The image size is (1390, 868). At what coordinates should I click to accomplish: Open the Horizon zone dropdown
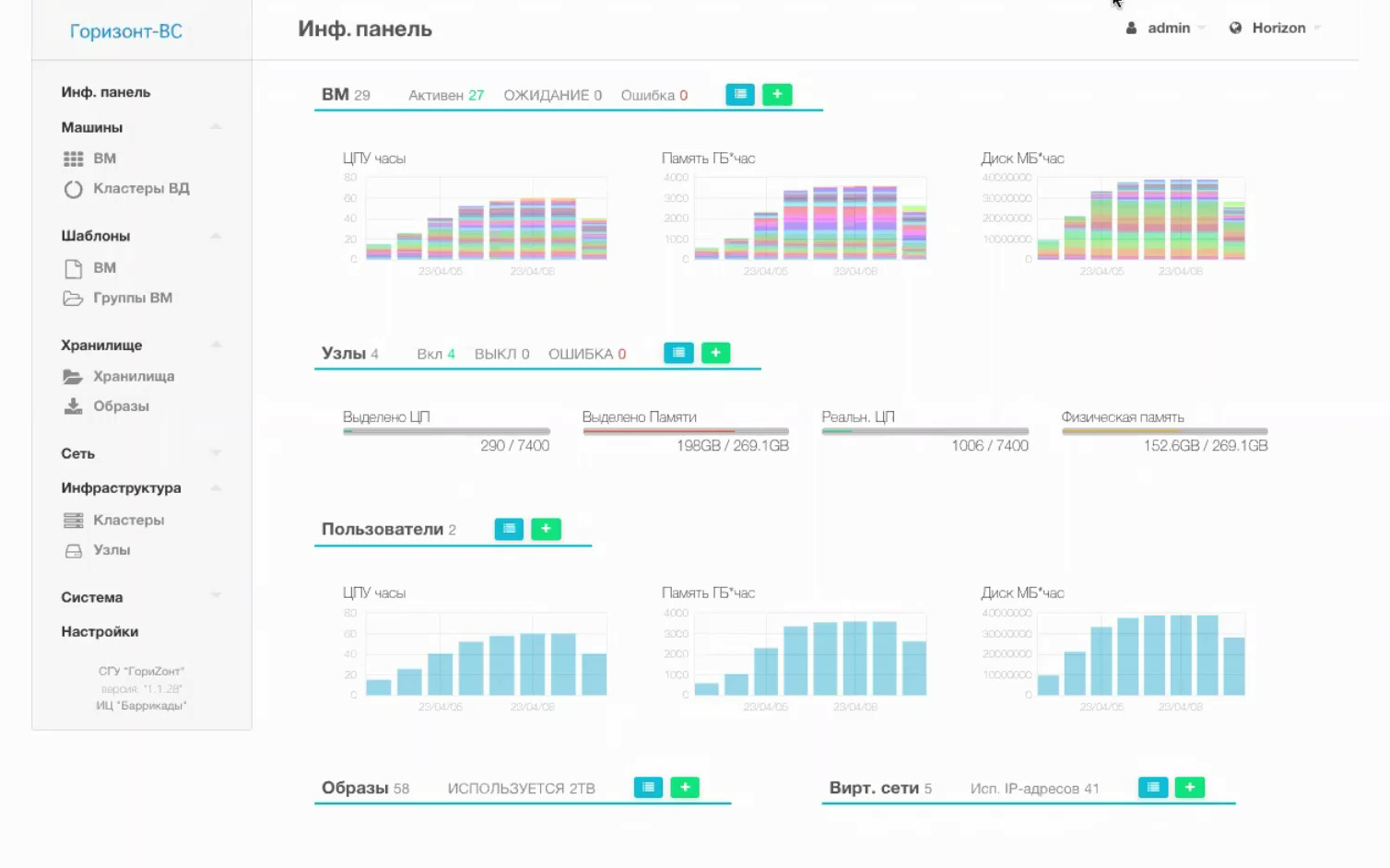pyautogui.click(x=1276, y=29)
